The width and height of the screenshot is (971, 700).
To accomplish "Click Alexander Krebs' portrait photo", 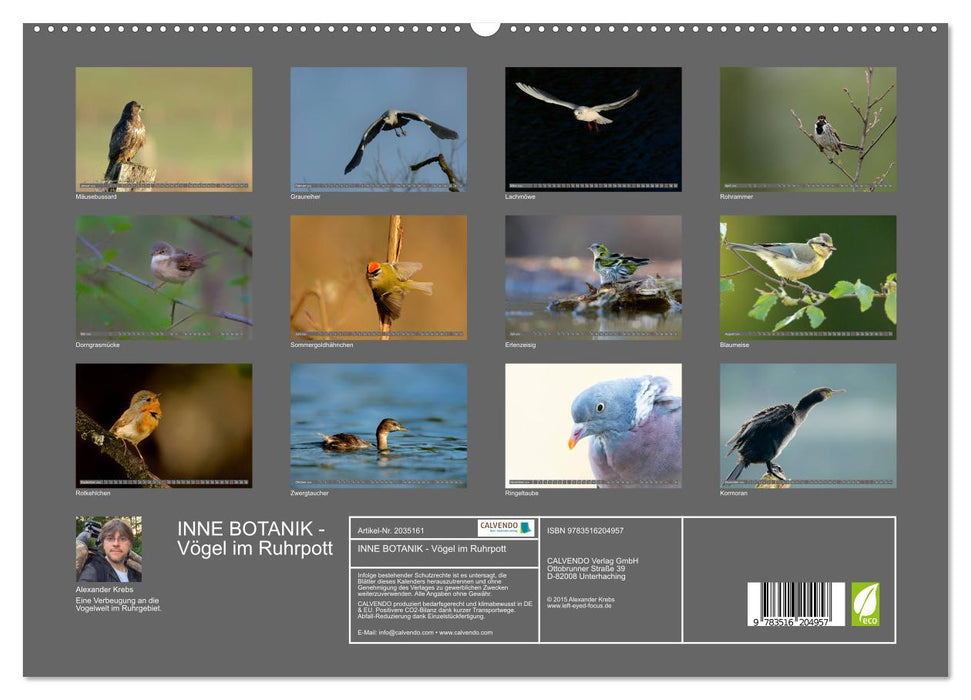I will click(x=108, y=549).
